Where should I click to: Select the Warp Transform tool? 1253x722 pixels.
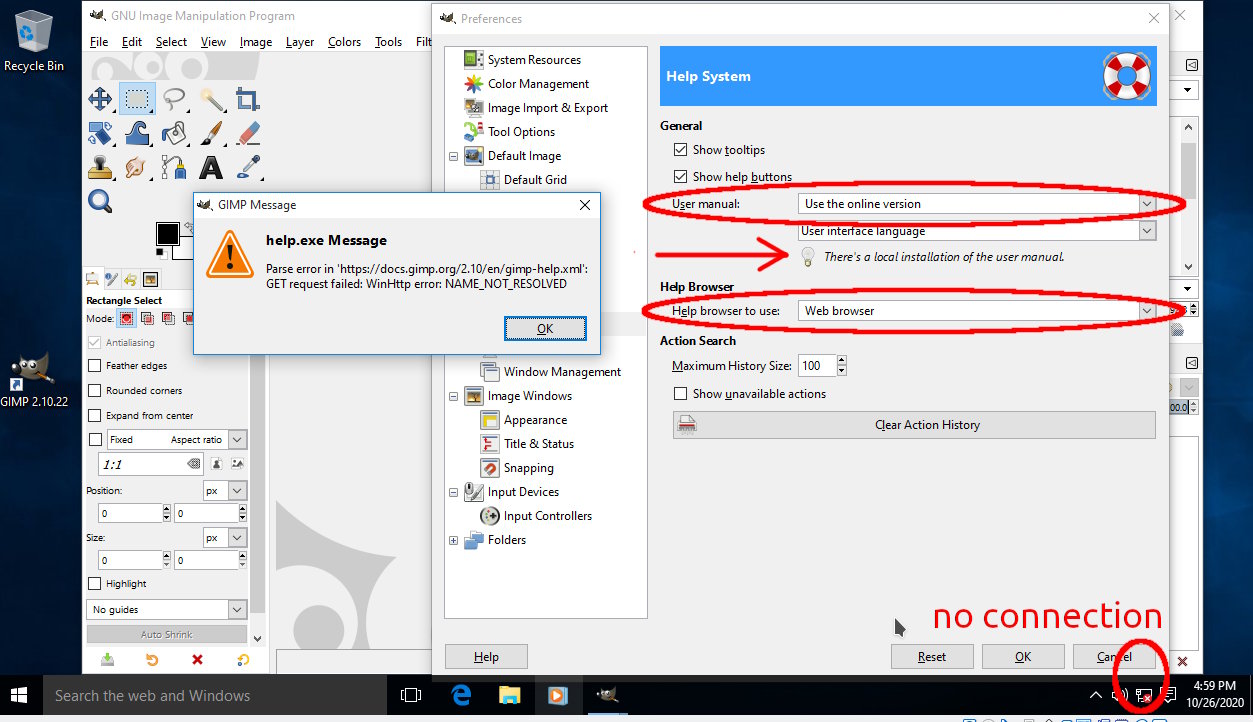pos(137,132)
